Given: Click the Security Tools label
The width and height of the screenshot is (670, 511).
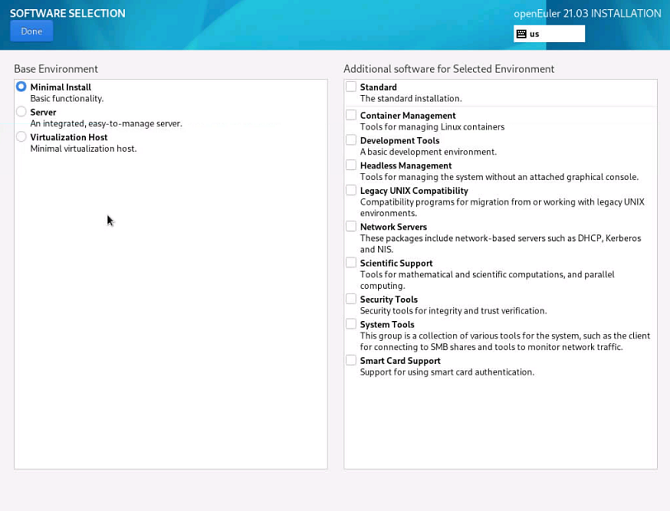Looking at the screenshot, I should 389,299.
